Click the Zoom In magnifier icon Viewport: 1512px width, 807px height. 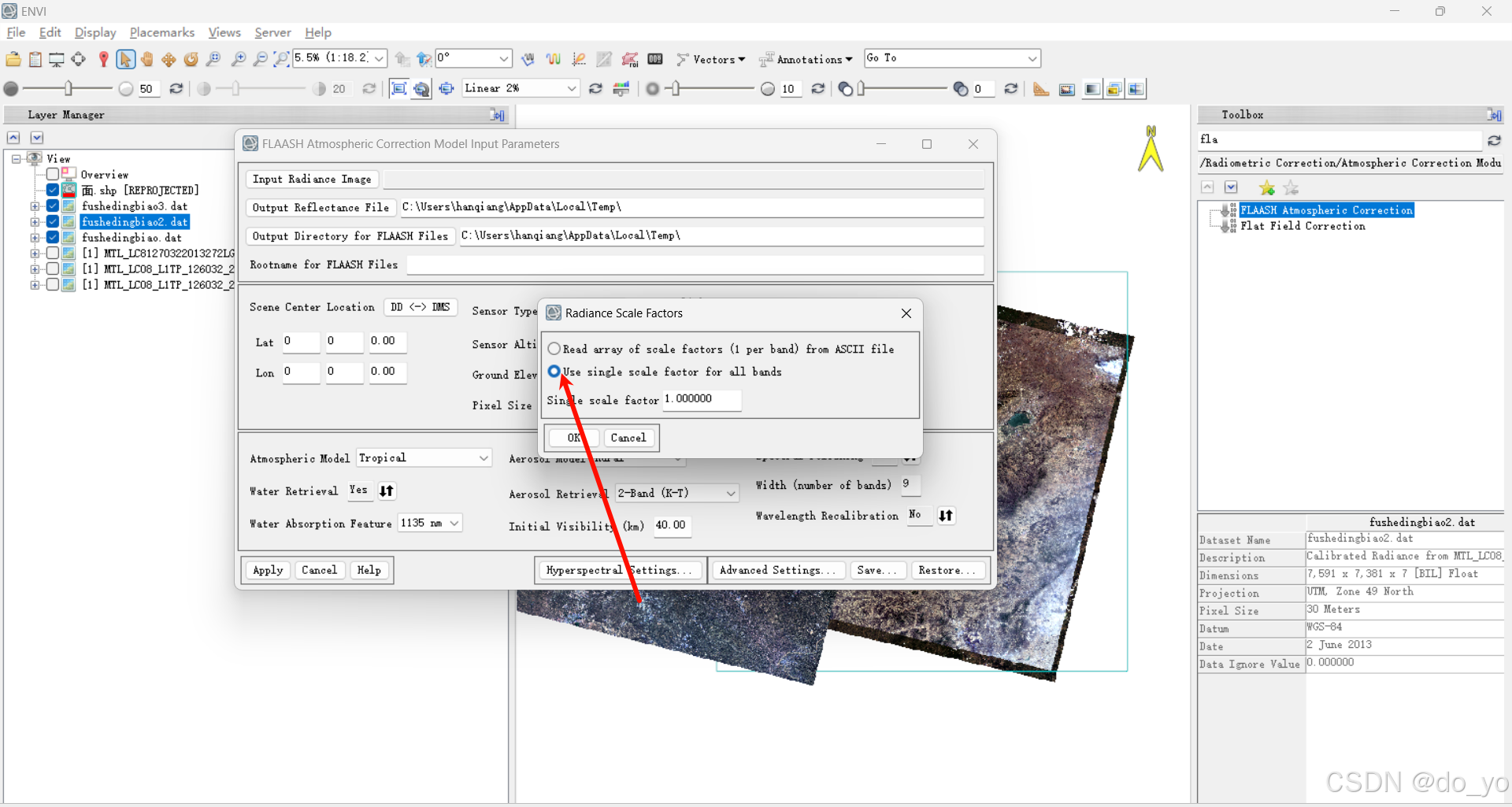tap(238, 59)
